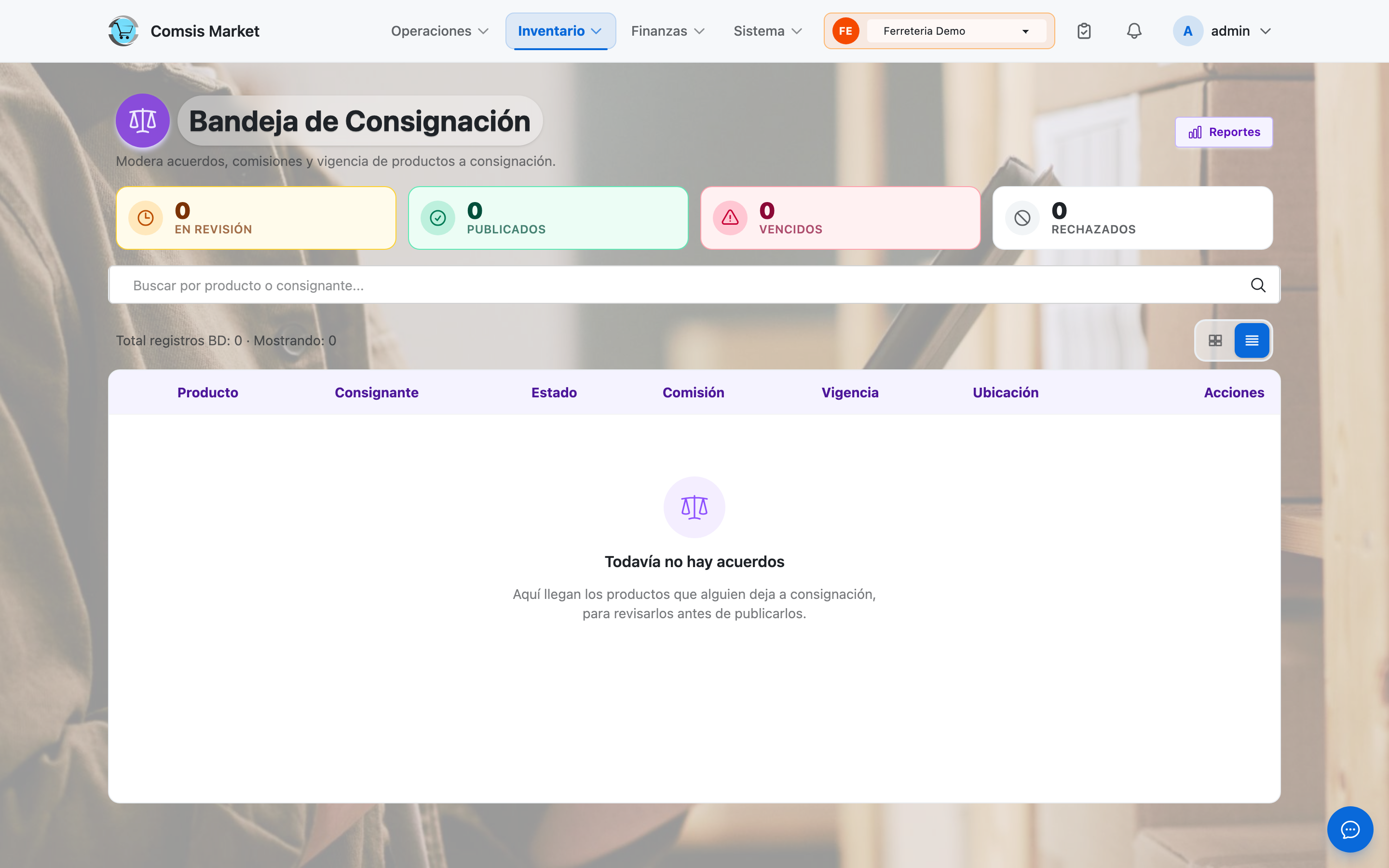Click the Todavía no hay acuerdos message
Screen dimensions: 1389x868
[x=694, y=561]
